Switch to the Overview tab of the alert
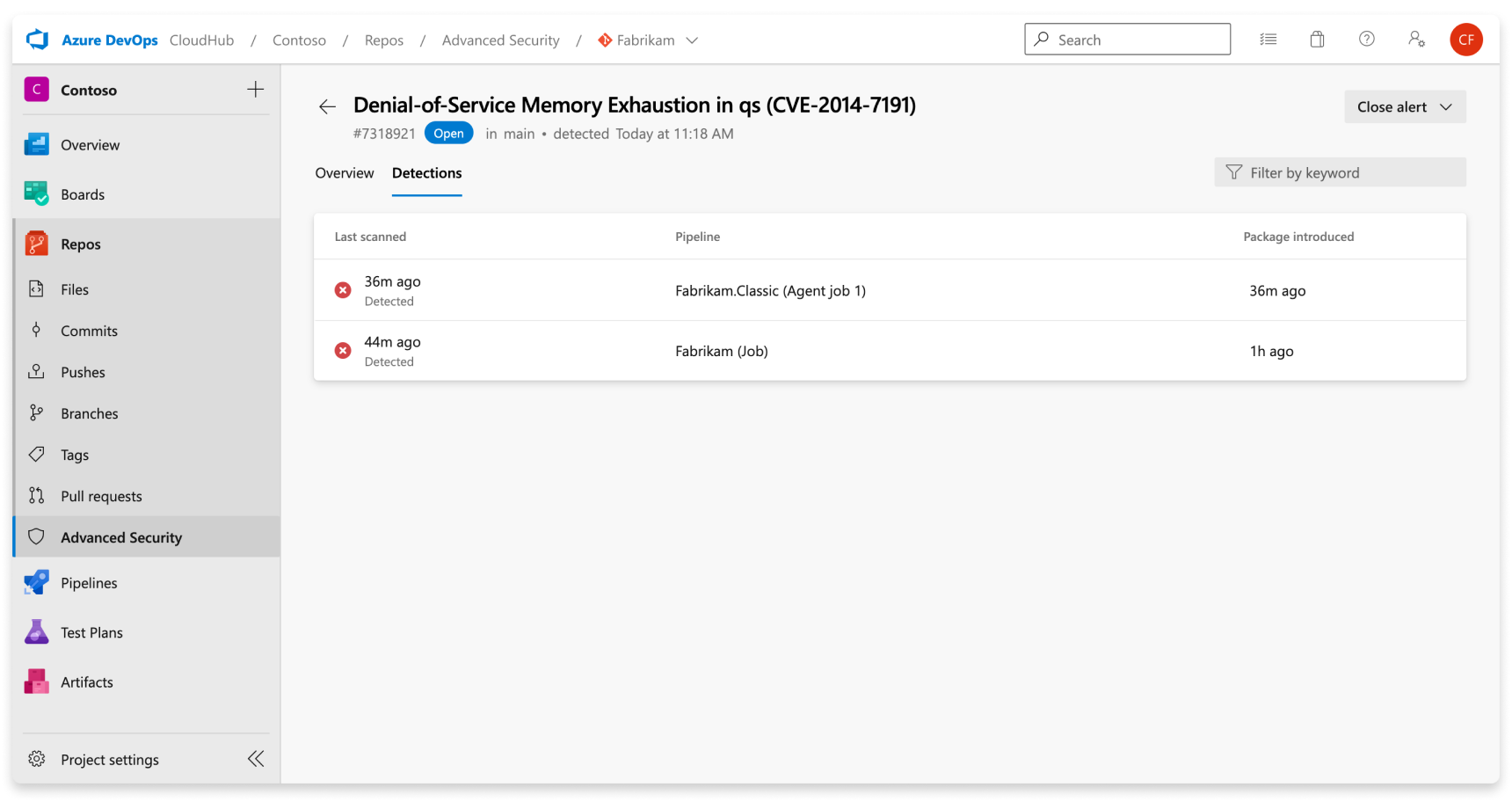1512x802 pixels. (x=344, y=173)
